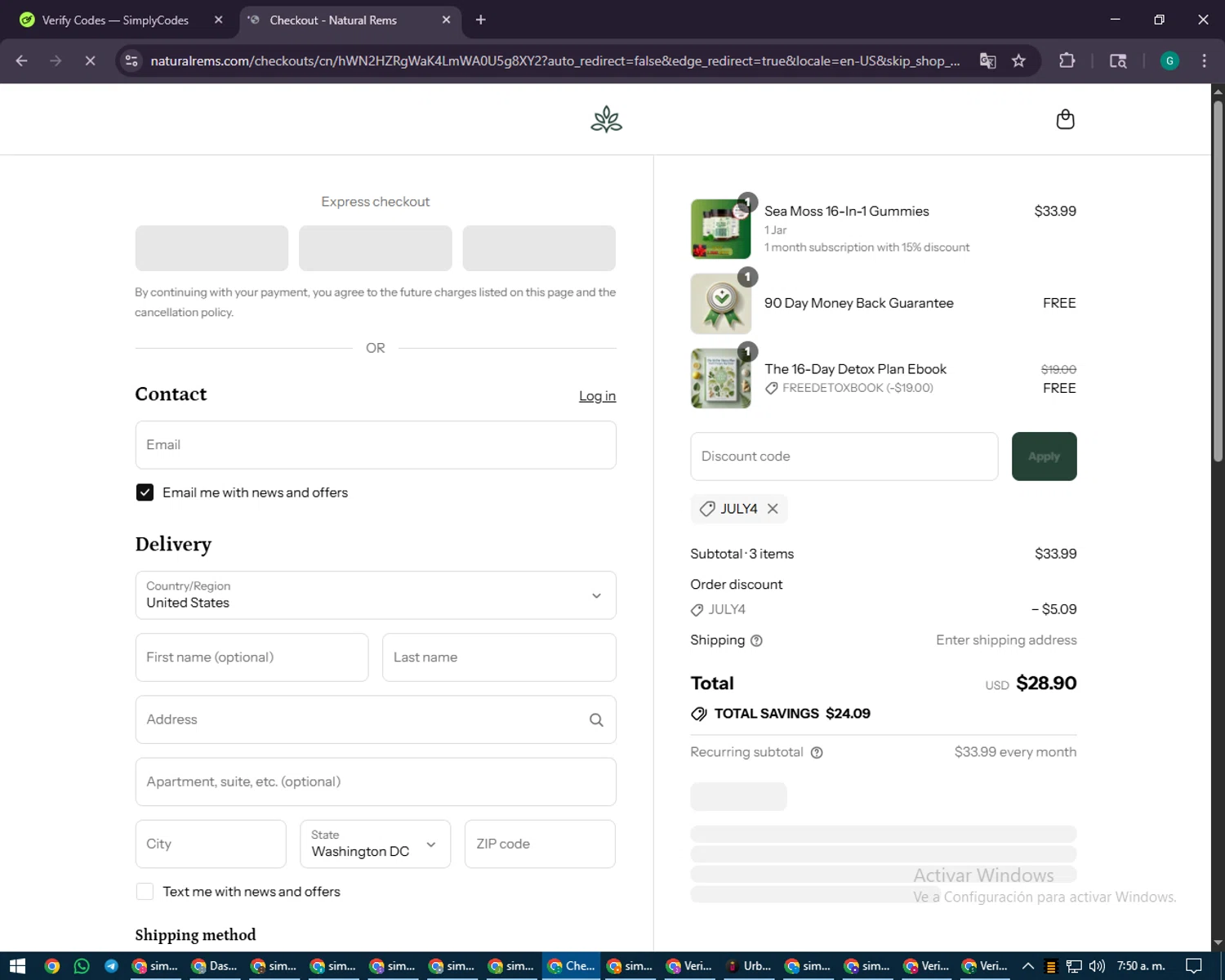Click the Sea Moss Gummies product thumbnail
1225x980 pixels.
pyautogui.click(x=720, y=229)
